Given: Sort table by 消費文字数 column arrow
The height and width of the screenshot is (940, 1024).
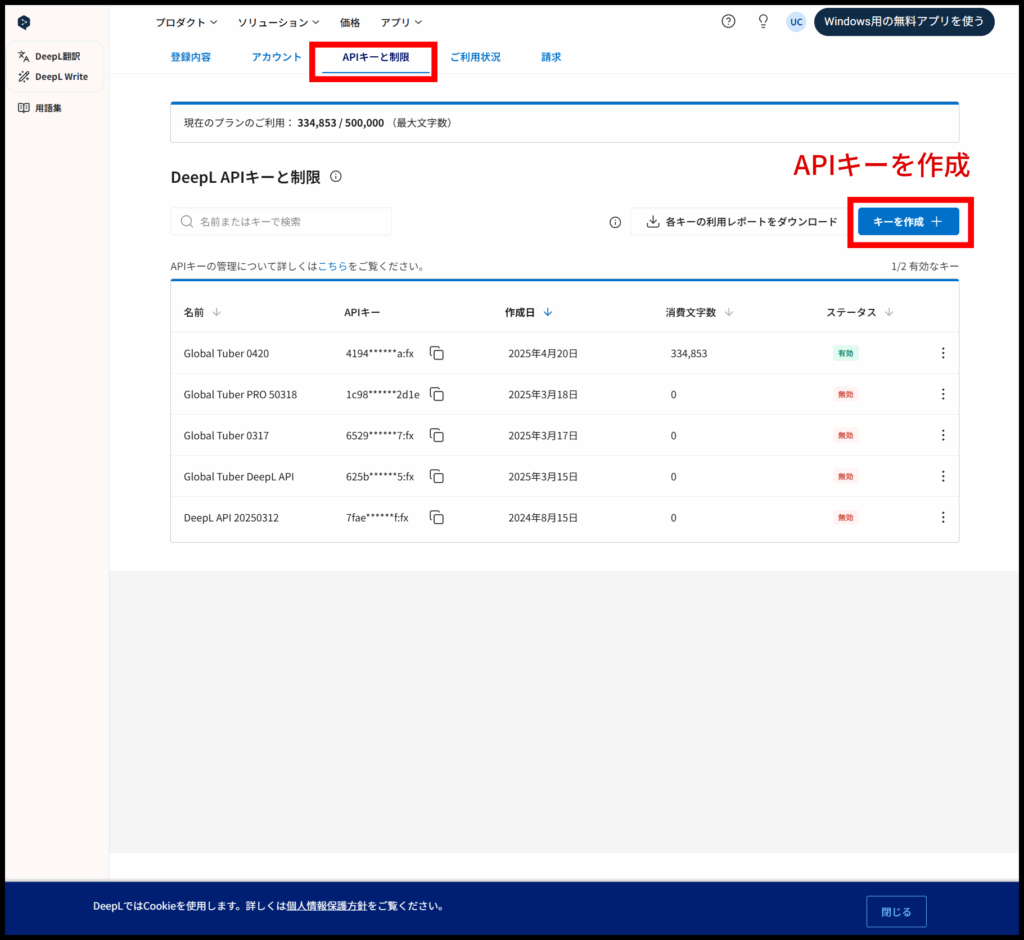Looking at the screenshot, I should pos(729,312).
